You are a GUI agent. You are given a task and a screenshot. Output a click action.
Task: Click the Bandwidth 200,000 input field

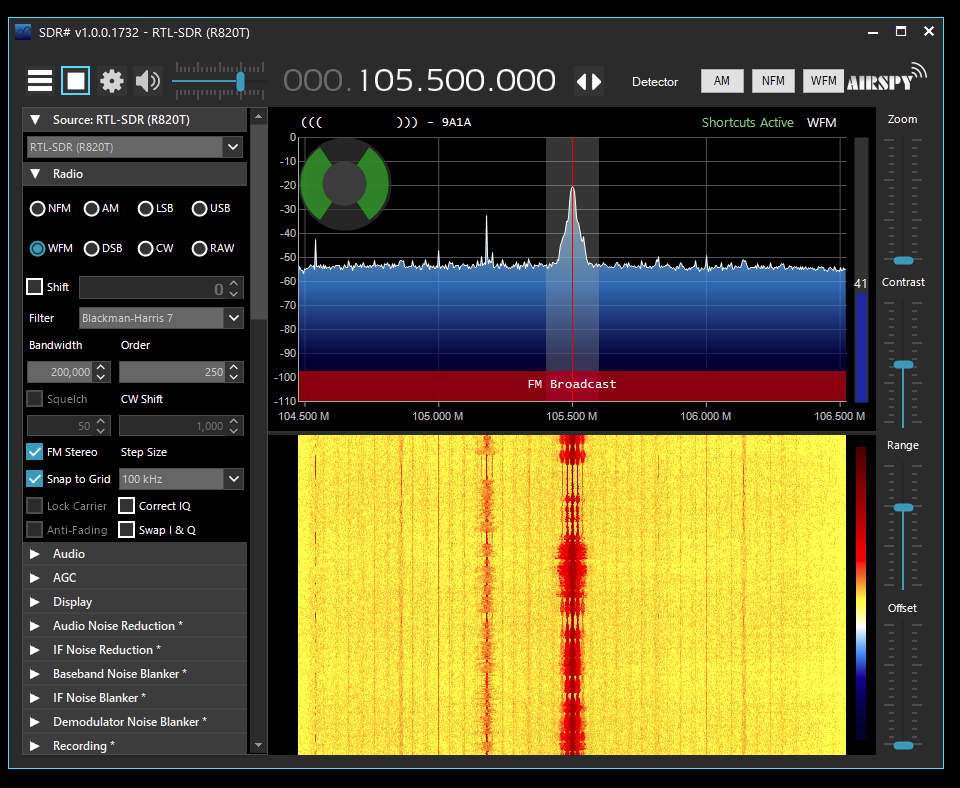61,372
